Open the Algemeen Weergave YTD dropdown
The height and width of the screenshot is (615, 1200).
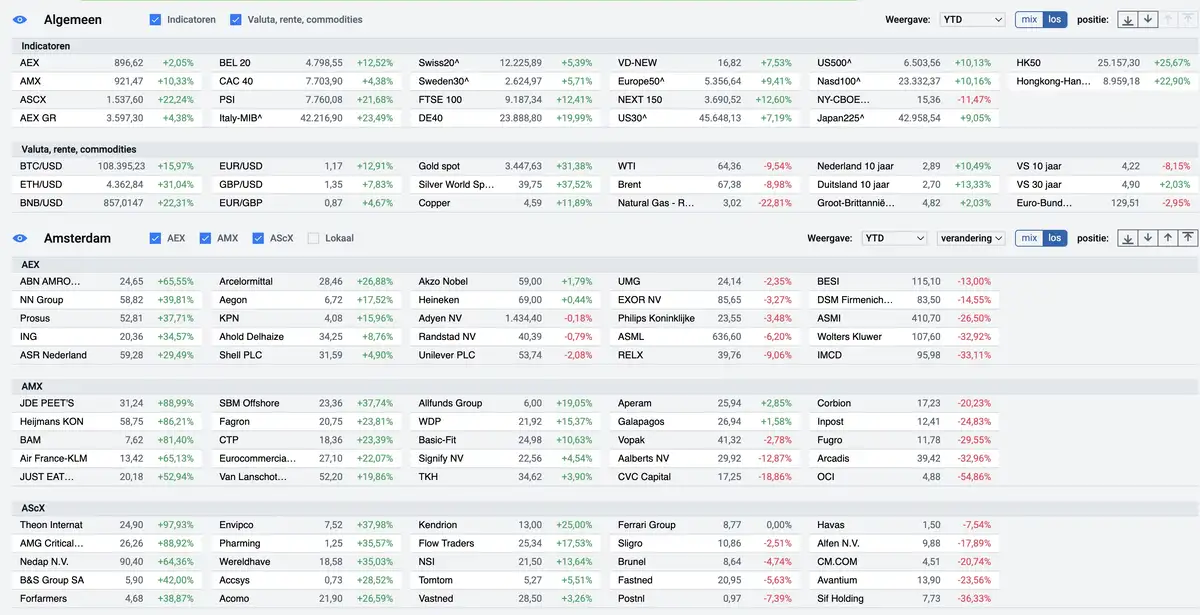coord(970,19)
